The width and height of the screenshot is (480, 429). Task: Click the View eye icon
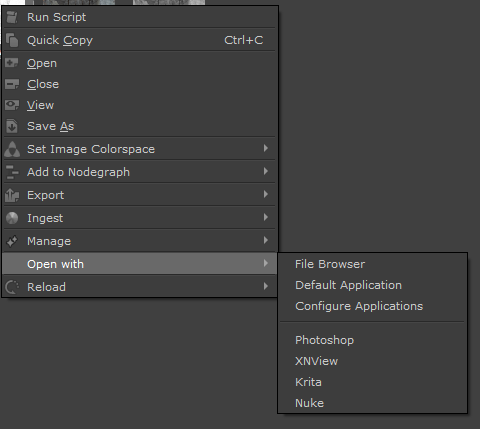(x=12, y=105)
